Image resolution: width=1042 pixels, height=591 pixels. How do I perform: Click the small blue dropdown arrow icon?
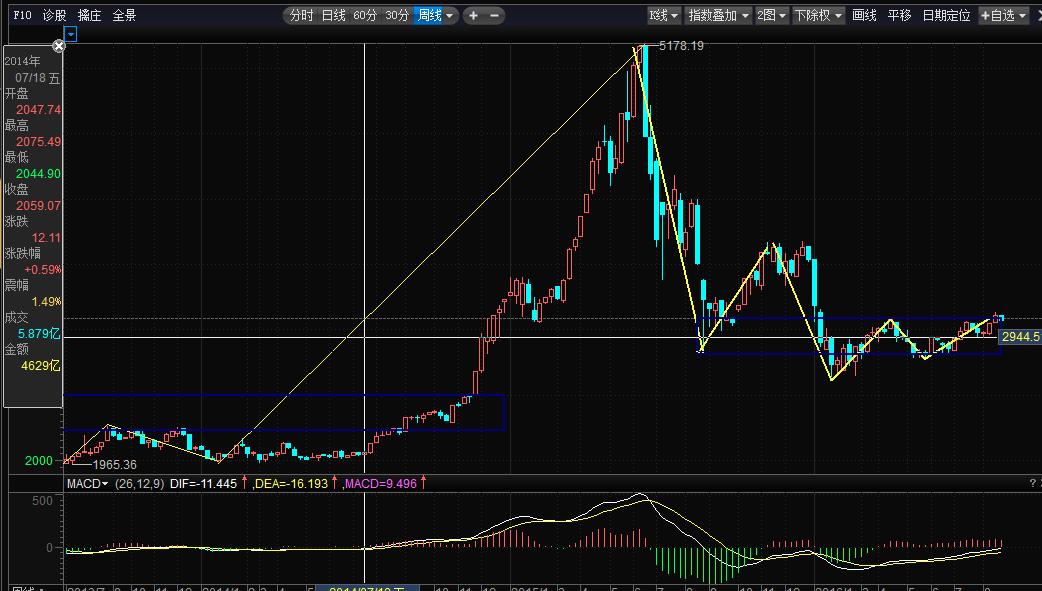(70, 34)
